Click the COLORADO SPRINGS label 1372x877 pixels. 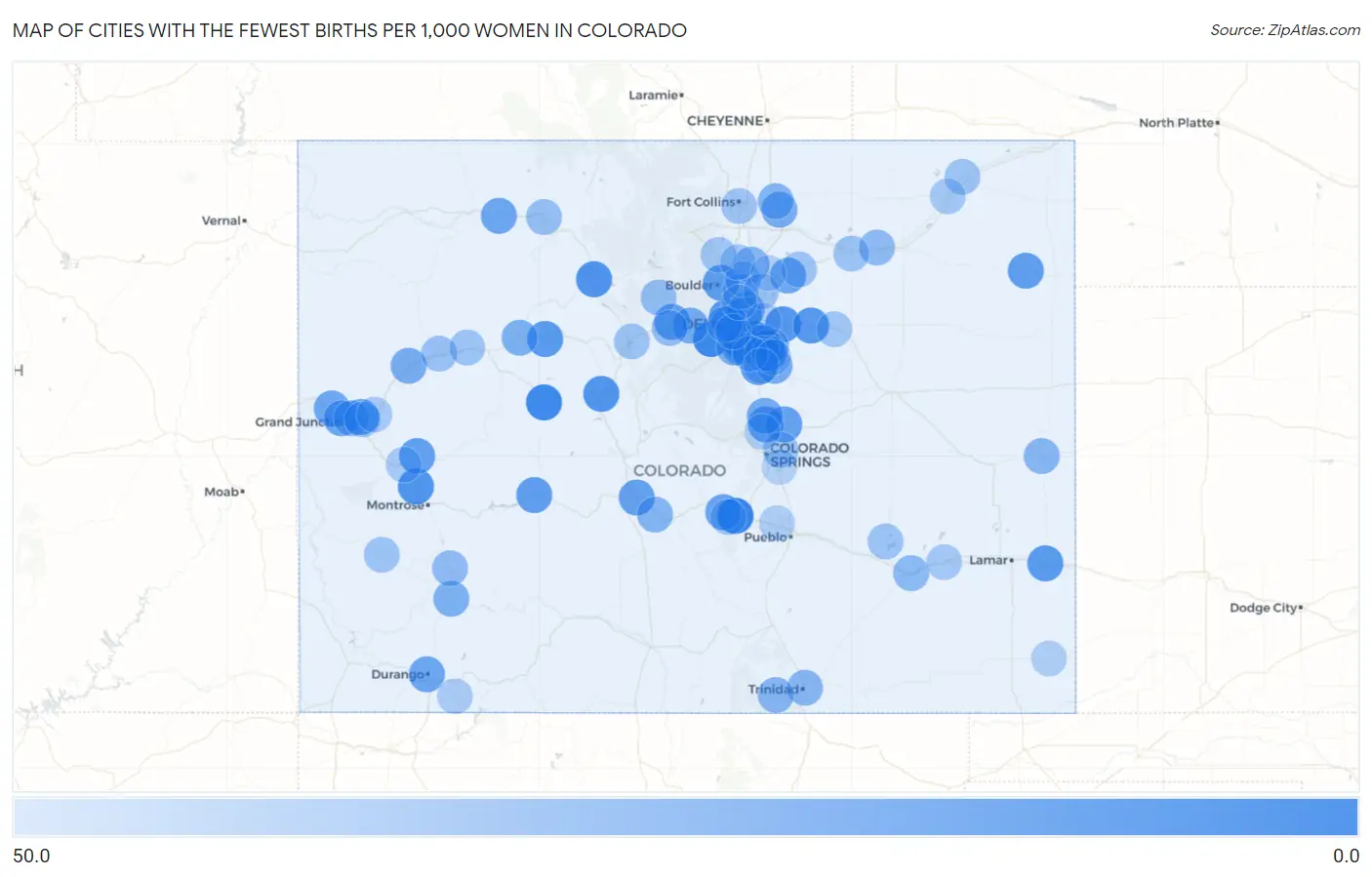click(x=809, y=455)
